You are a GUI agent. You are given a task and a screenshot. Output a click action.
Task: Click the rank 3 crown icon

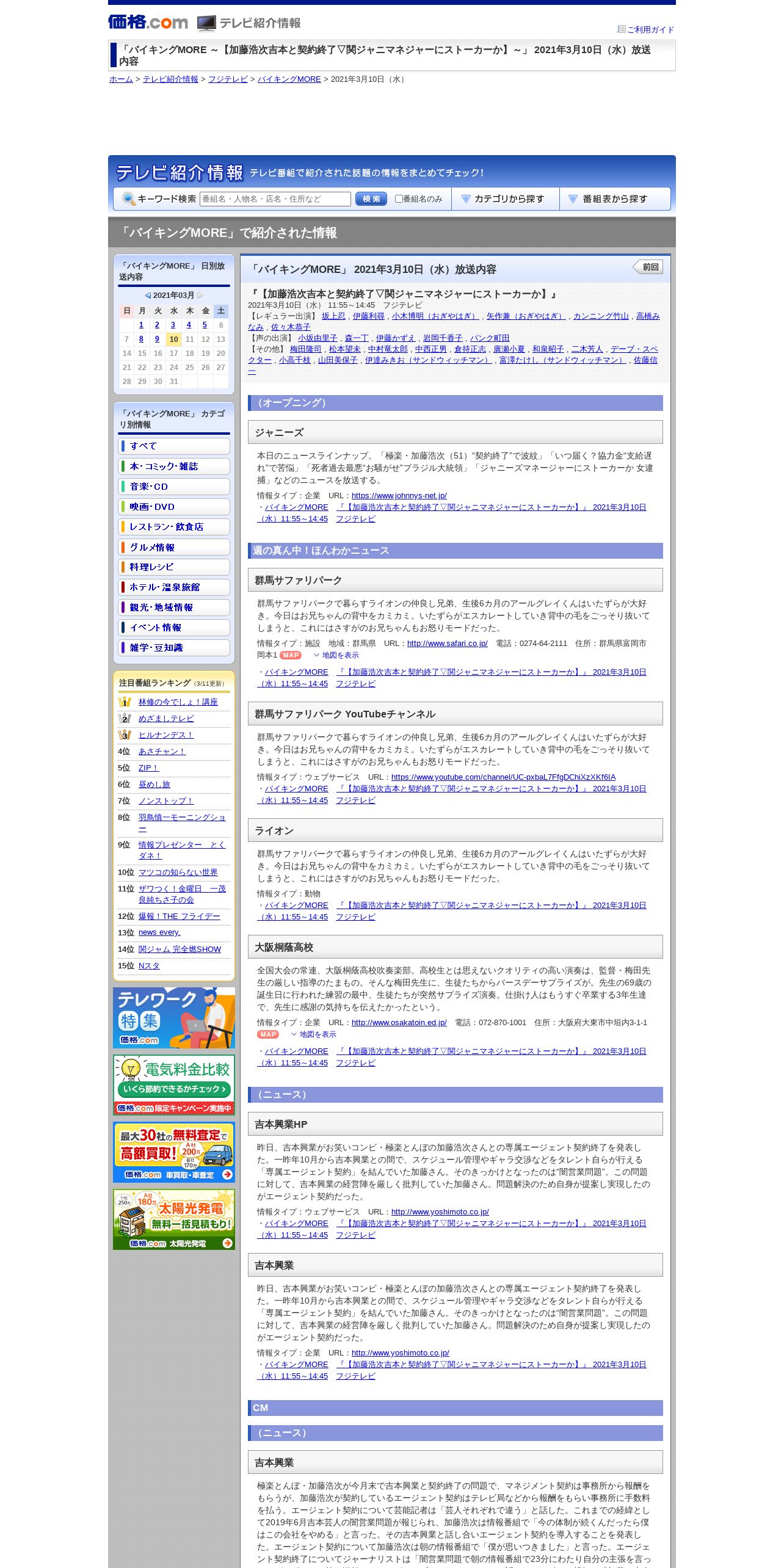pyautogui.click(x=125, y=735)
